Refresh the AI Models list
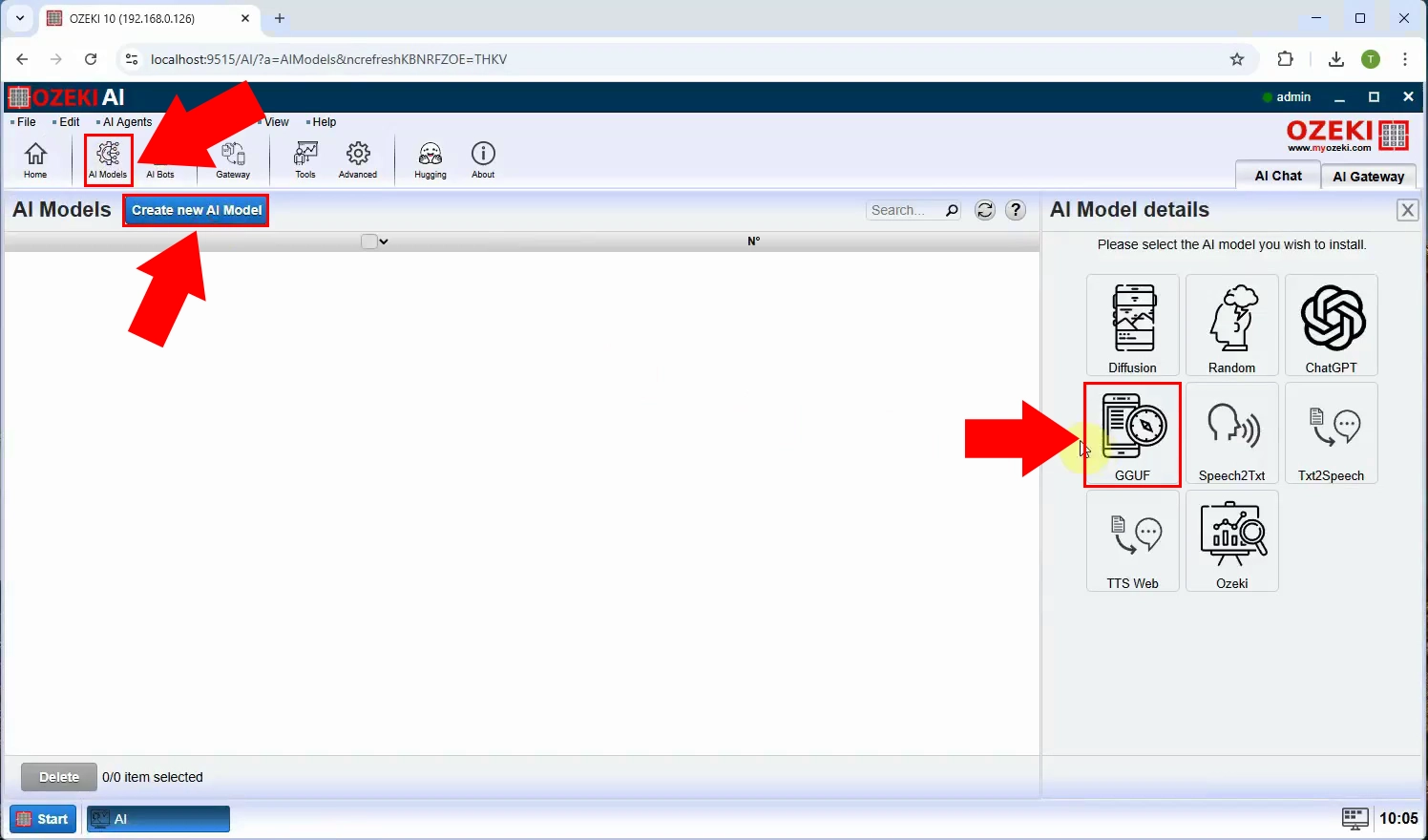Image resolution: width=1428 pixels, height=840 pixels. click(x=985, y=210)
